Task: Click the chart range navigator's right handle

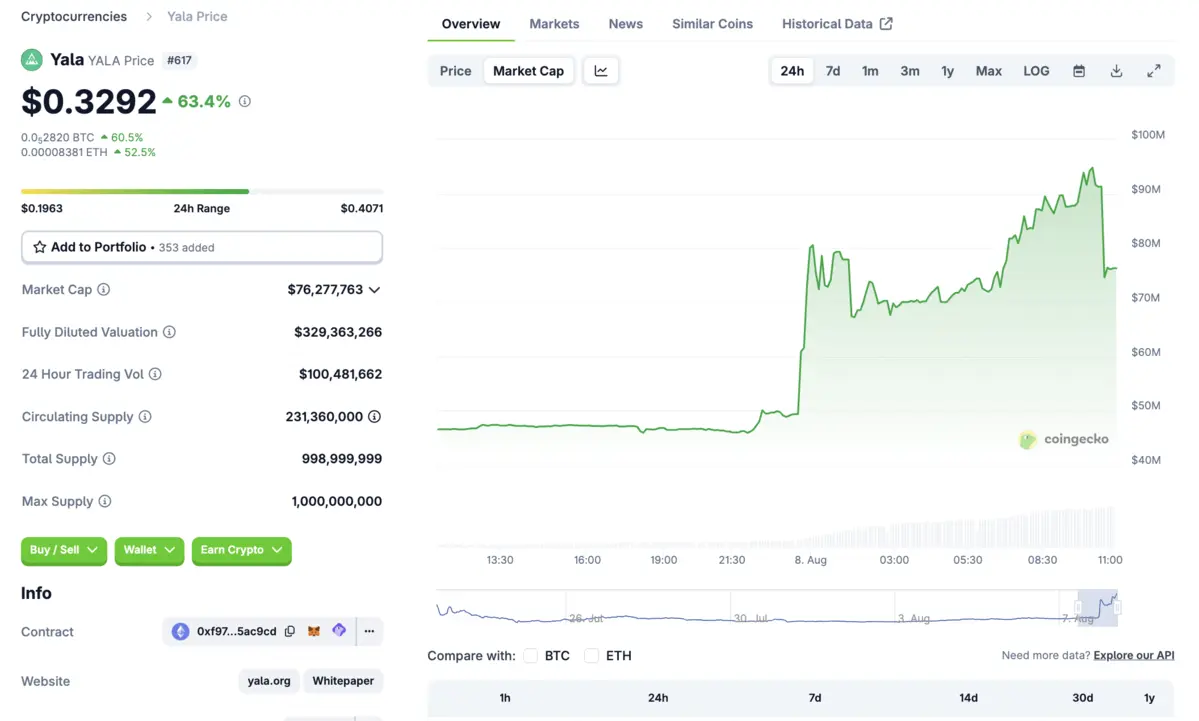Action: [x=1117, y=607]
